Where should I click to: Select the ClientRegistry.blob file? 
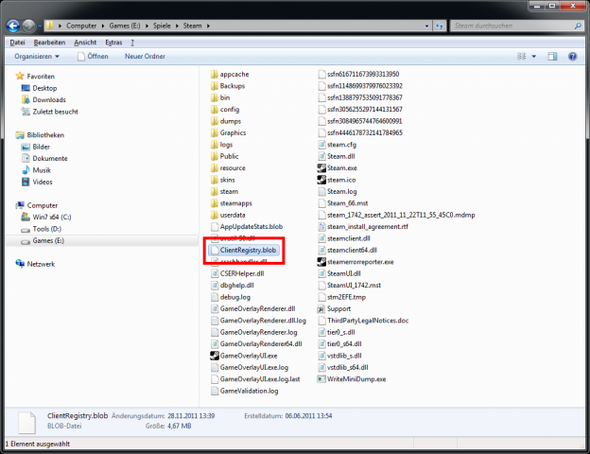(x=243, y=250)
